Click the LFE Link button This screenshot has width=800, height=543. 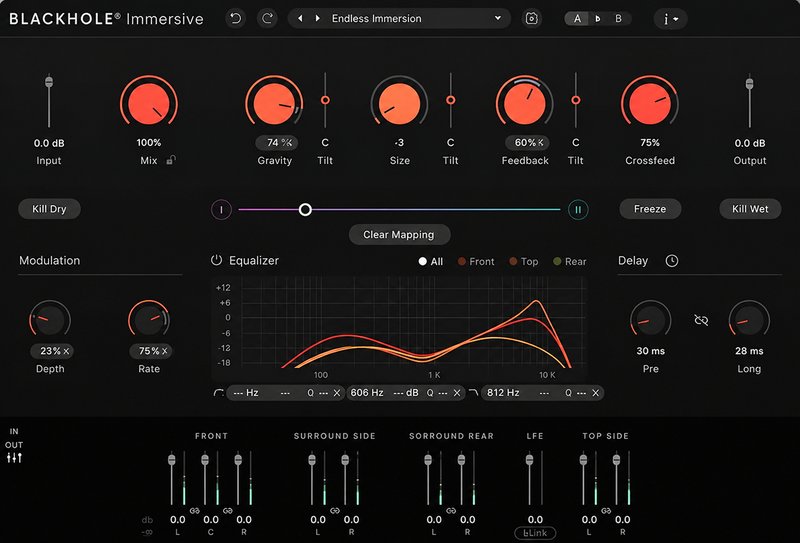pyautogui.click(x=535, y=533)
